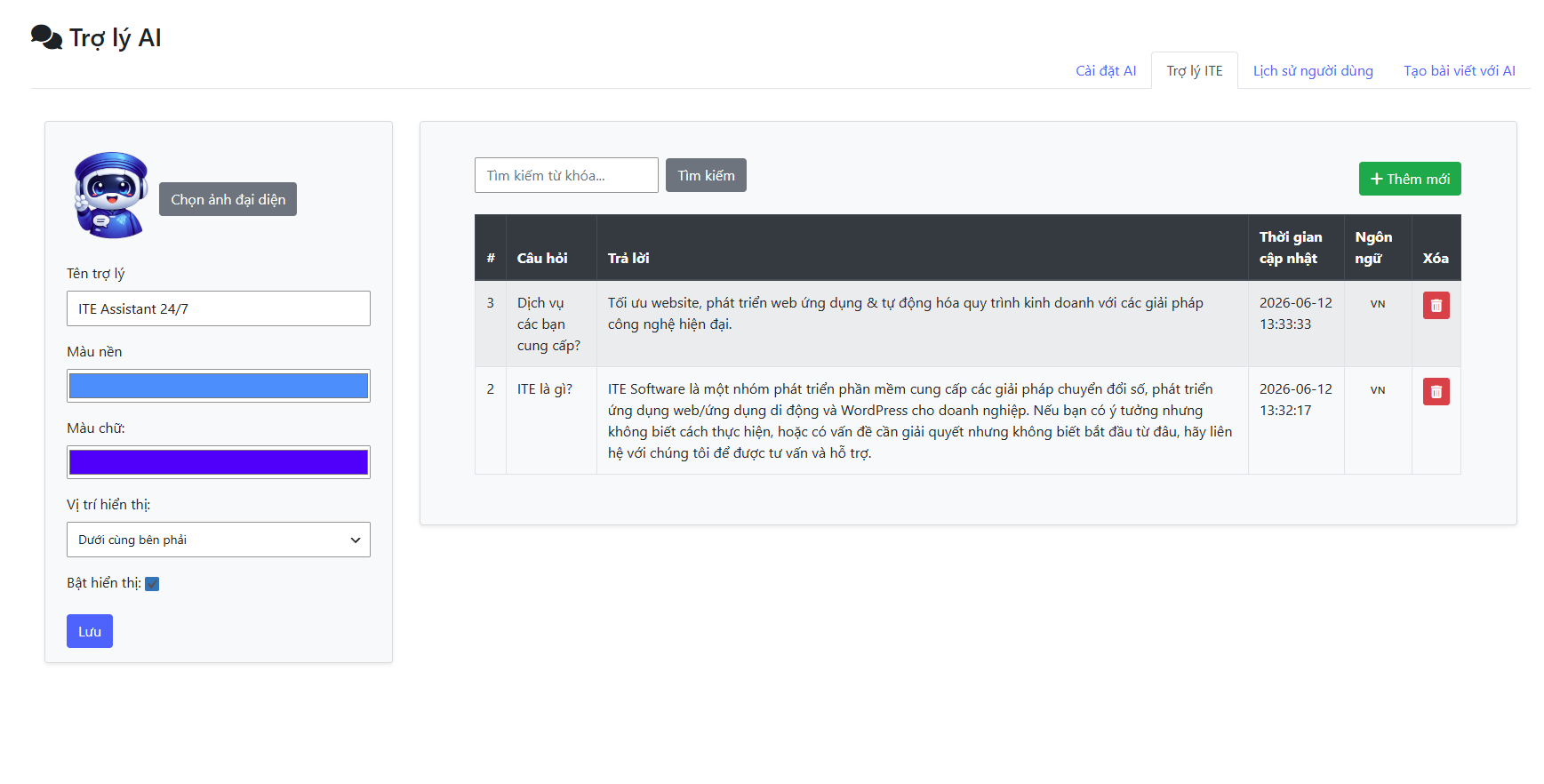Image resolution: width=1544 pixels, height=784 pixels.
Task: Click the green 'Thêm mới' button
Action: [x=1410, y=179]
